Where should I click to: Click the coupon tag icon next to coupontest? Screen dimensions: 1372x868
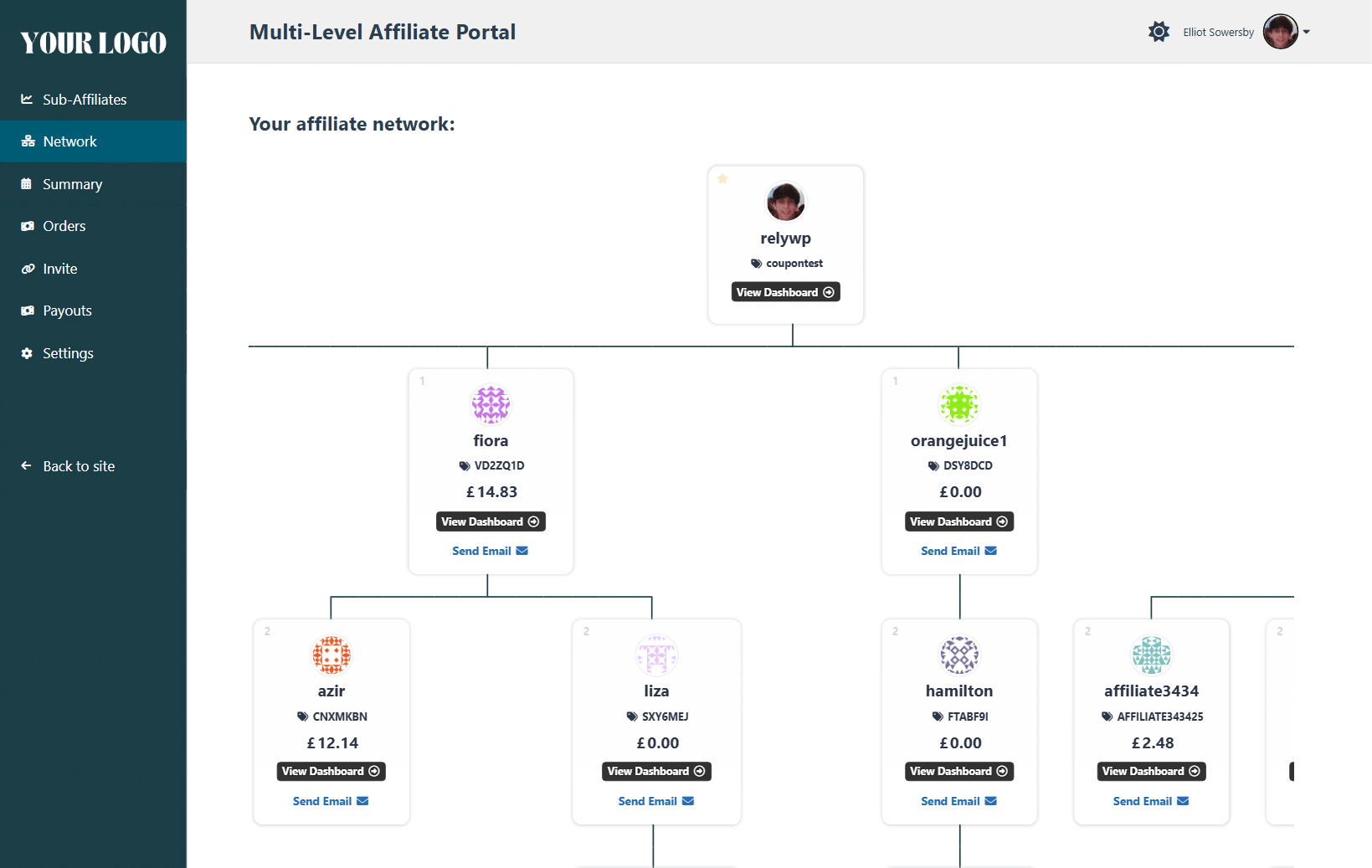(757, 264)
